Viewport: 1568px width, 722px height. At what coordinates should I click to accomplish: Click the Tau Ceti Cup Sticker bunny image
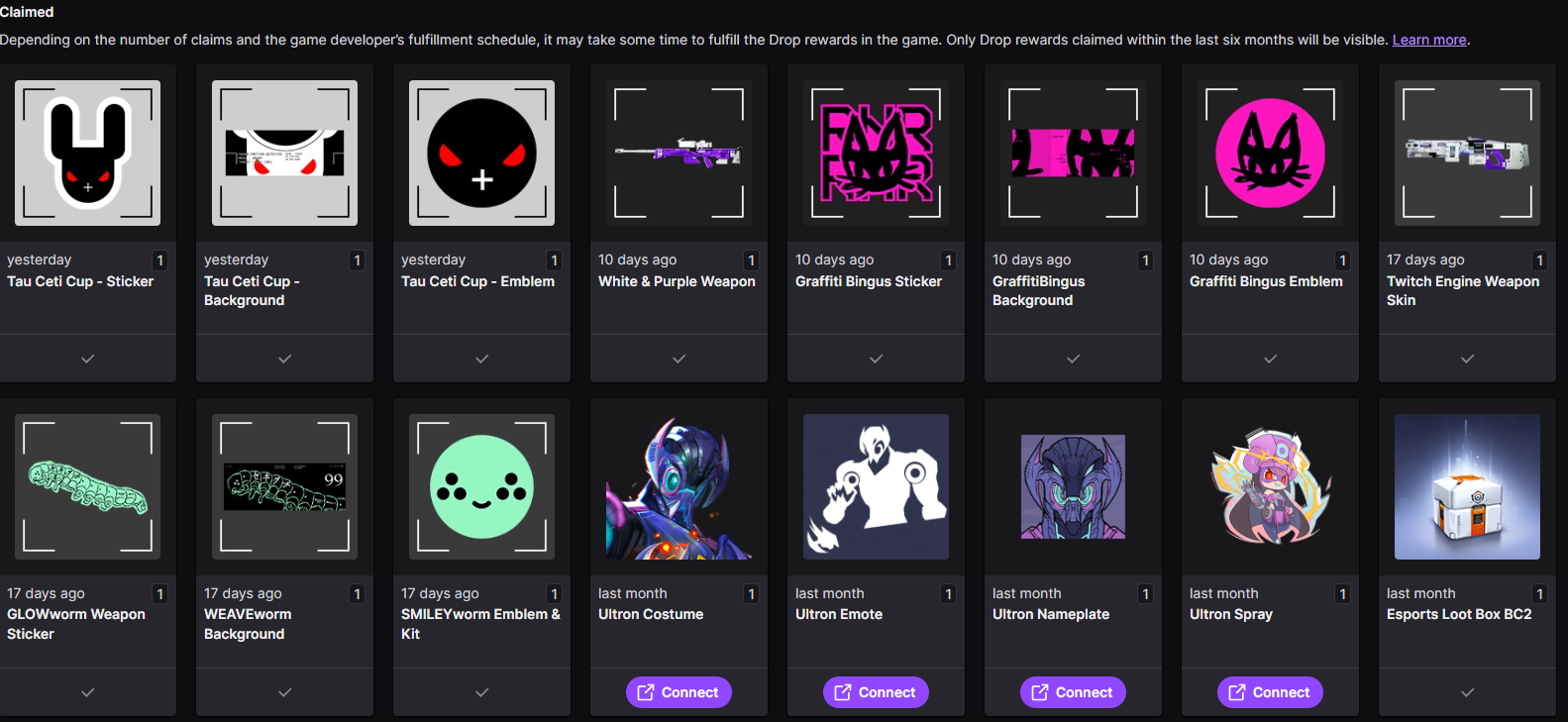(87, 153)
